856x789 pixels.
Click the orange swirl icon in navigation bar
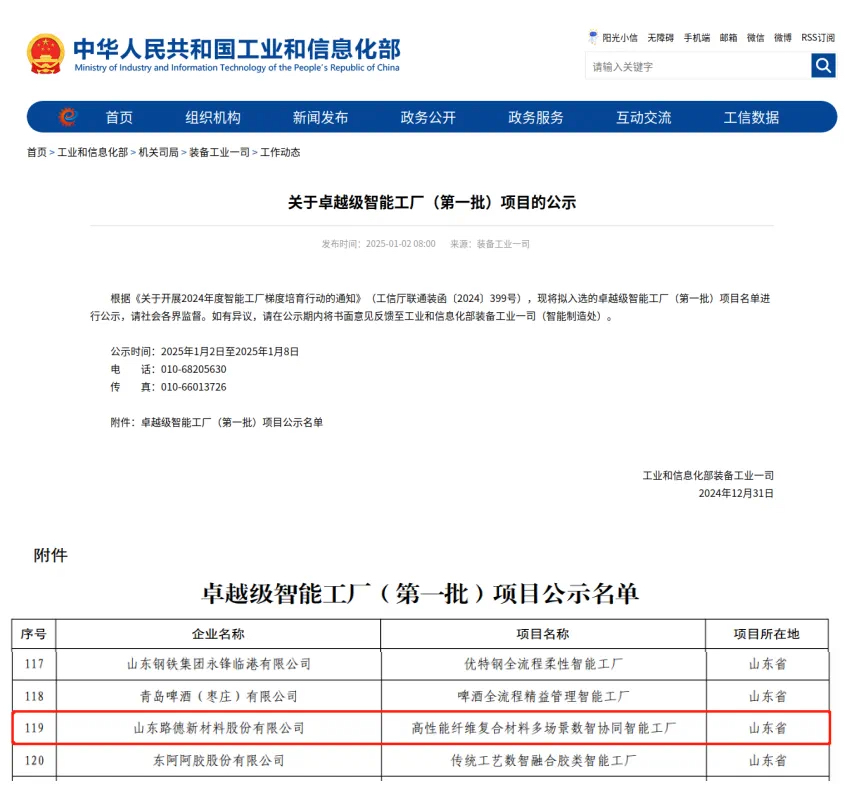(x=68, y=117)
